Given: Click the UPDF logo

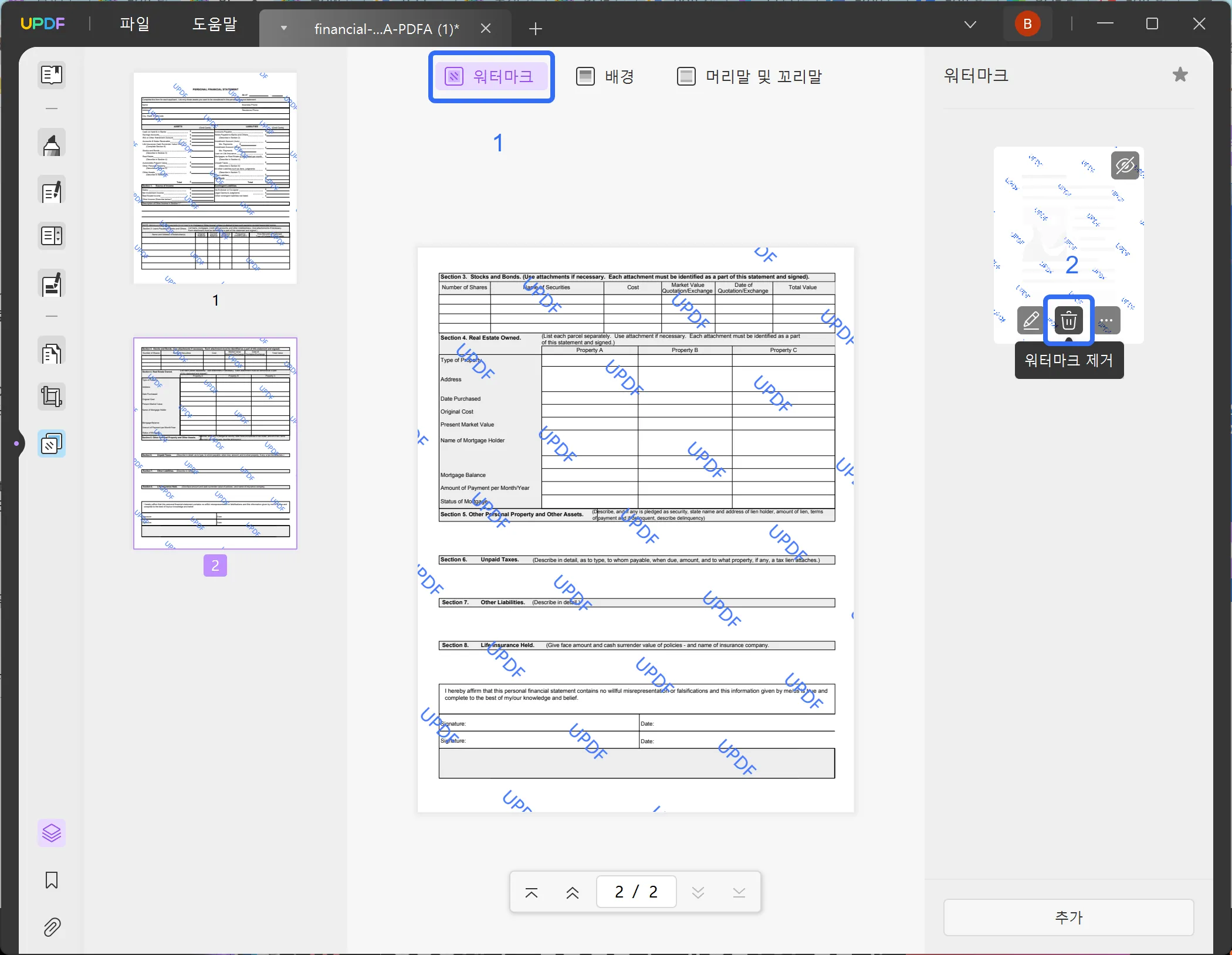Looking at the screenshot, I should 43,24.
